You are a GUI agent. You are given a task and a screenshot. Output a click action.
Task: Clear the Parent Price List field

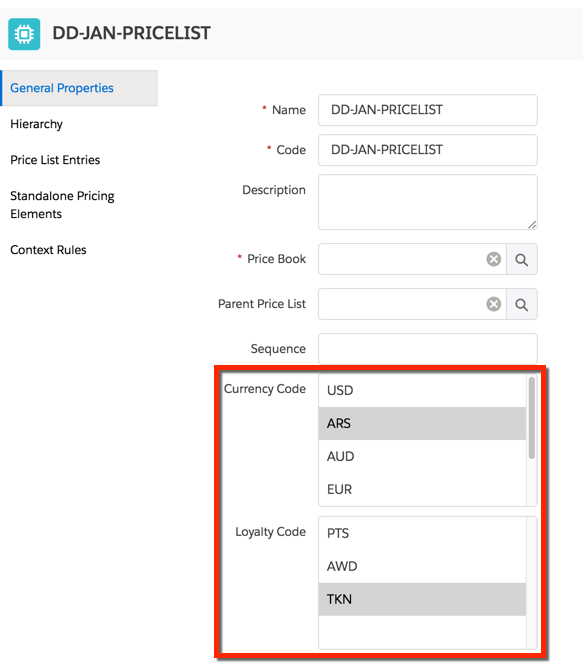tap(493, 304)
